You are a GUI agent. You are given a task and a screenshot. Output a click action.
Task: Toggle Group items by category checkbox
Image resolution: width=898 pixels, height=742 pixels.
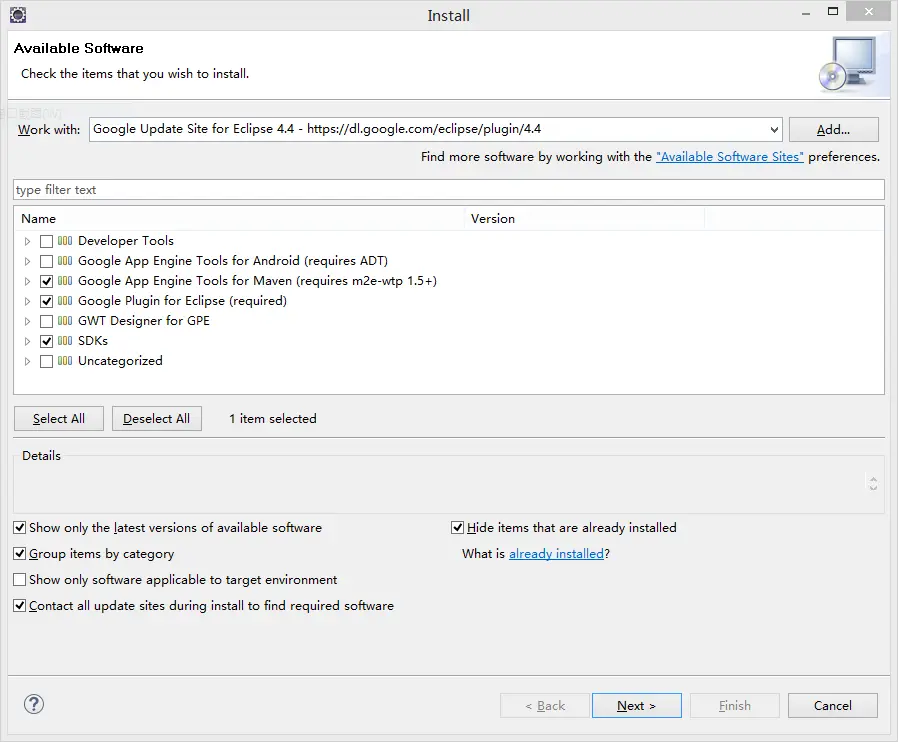coord(19,554)
